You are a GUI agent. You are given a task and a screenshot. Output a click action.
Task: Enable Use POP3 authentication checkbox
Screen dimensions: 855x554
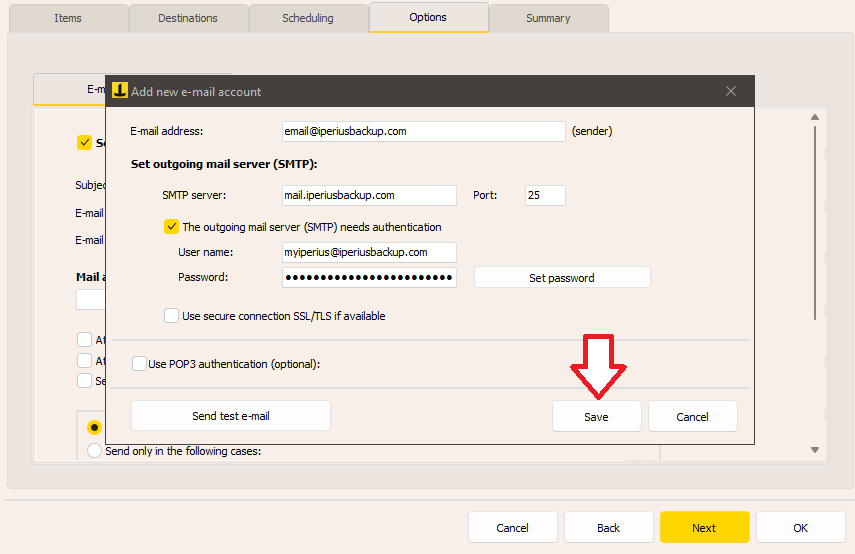pyautogui.click(x=139, y=364)
